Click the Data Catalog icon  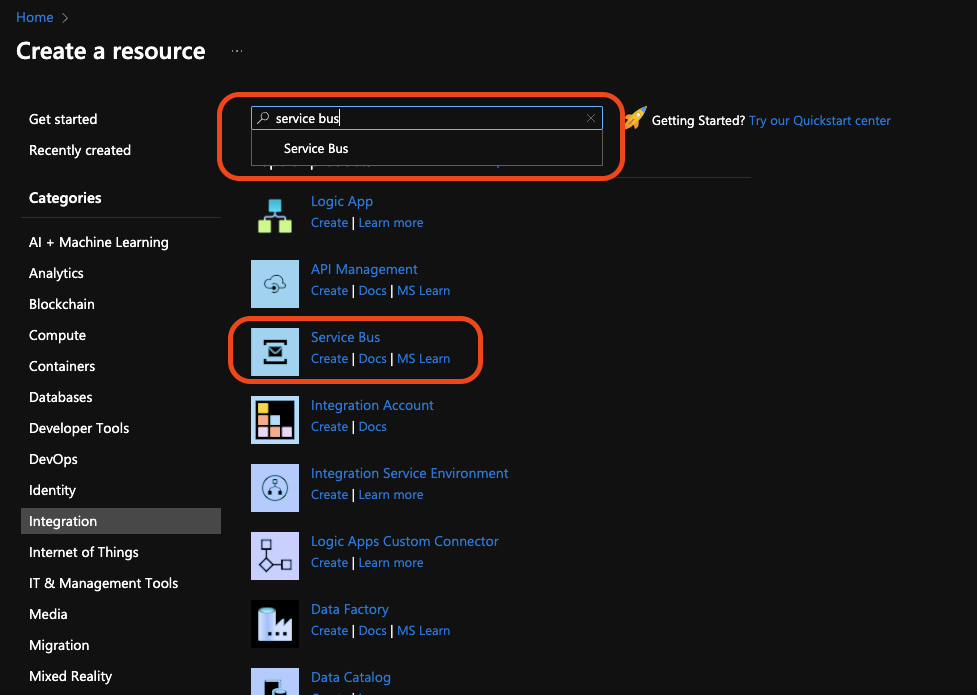[275, 681]
